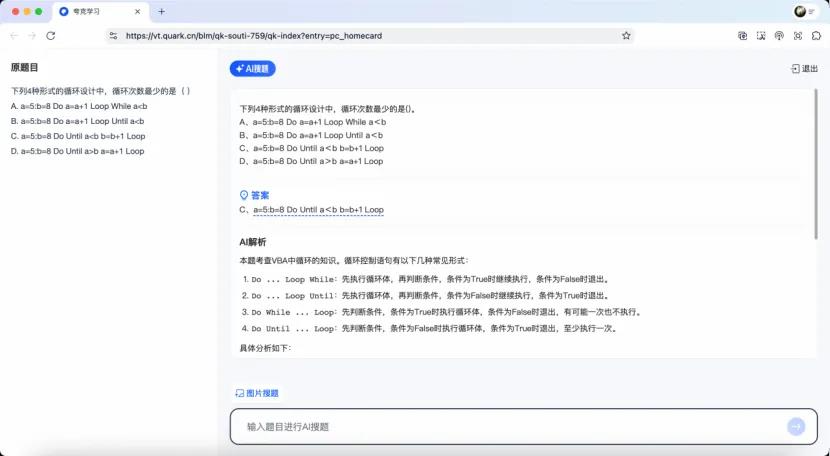Click the first toolbar extension icon left of the scan icon

pyautogui.click(x=743, y=35)
